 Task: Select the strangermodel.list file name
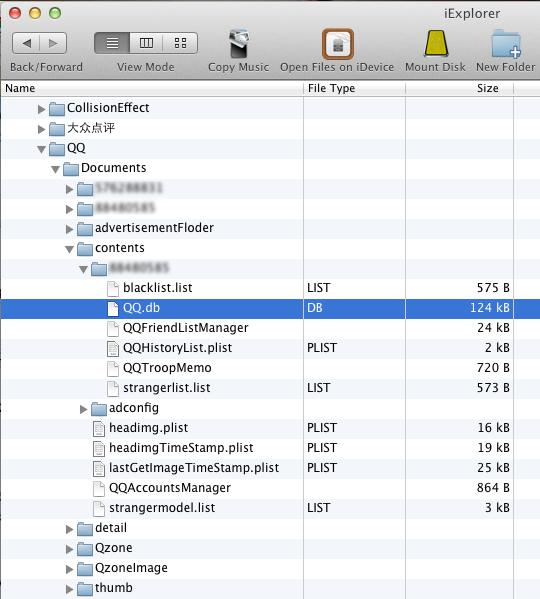(162, 508)
